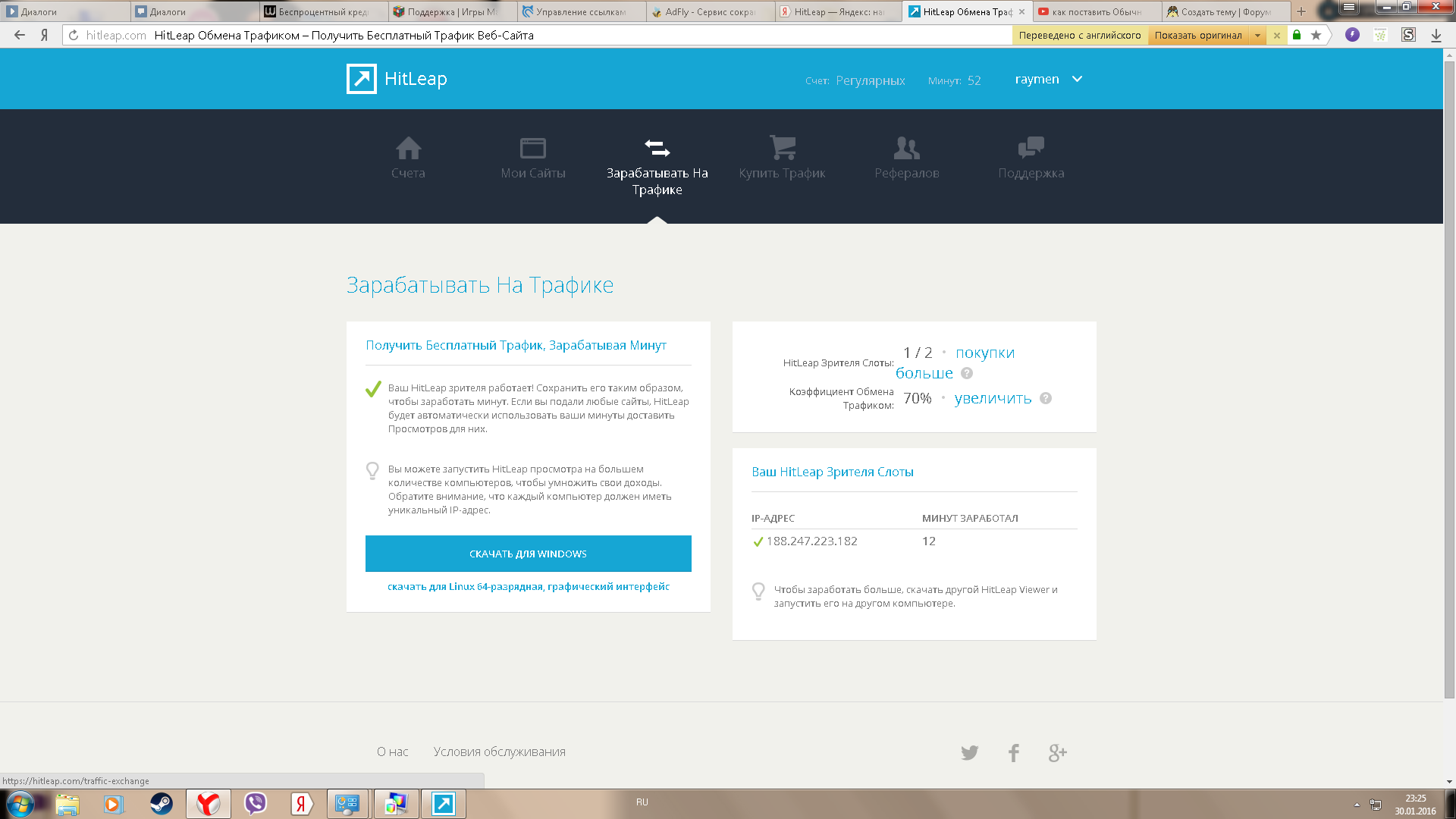Click the purple lightning turbo extension icon
Screen dimensions: 1456x819
1352,35
